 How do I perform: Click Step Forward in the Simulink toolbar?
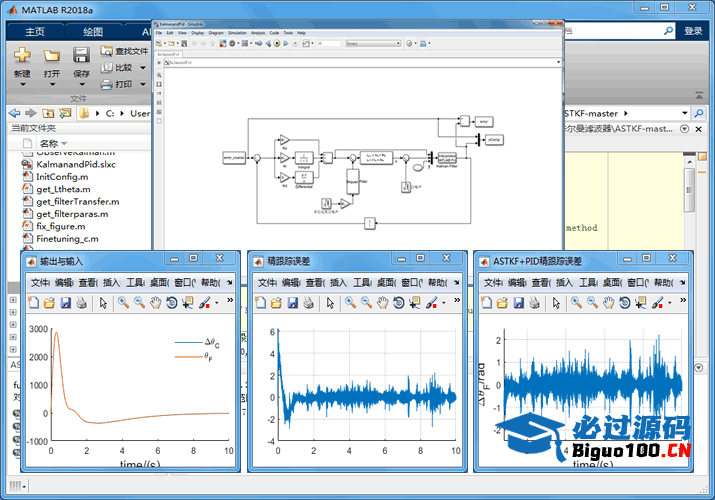click(x=286, y=43)
